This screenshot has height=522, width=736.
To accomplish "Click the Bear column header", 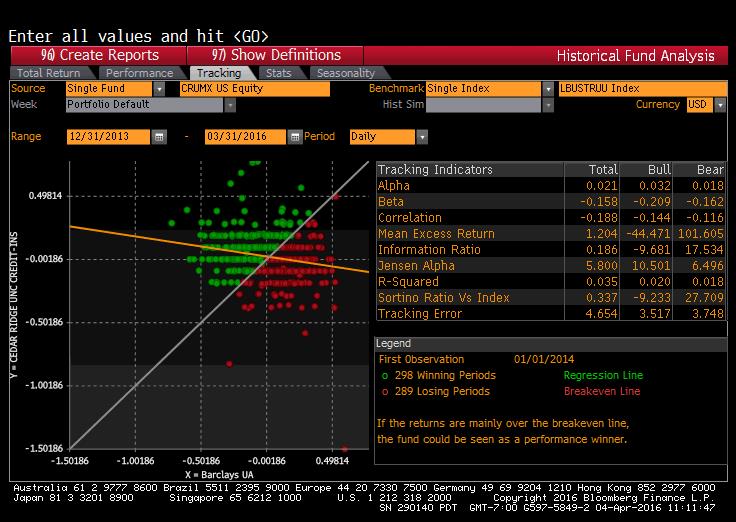I will [710, 169].
